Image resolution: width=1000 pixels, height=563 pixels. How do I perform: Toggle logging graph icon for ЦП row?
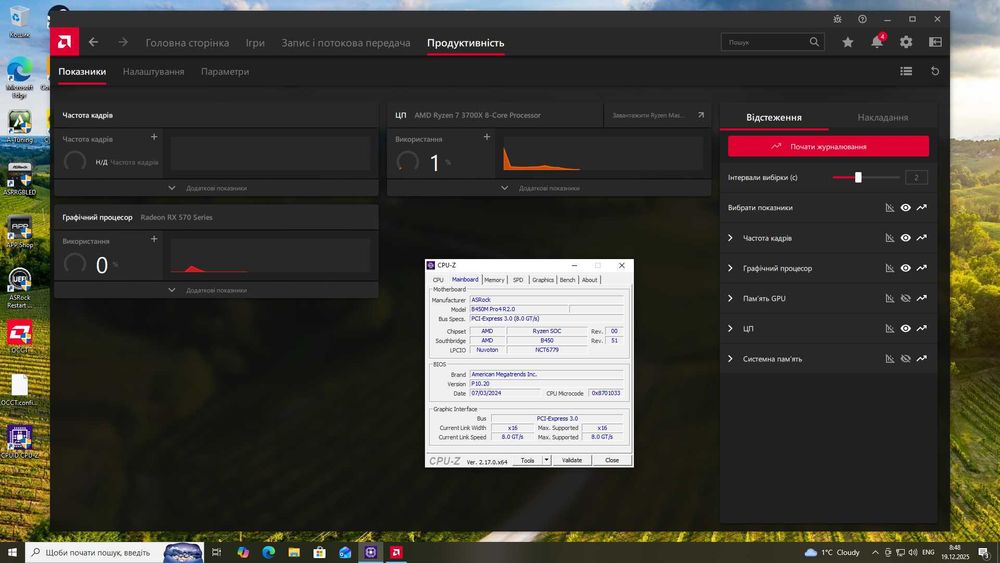click(922, 328)
